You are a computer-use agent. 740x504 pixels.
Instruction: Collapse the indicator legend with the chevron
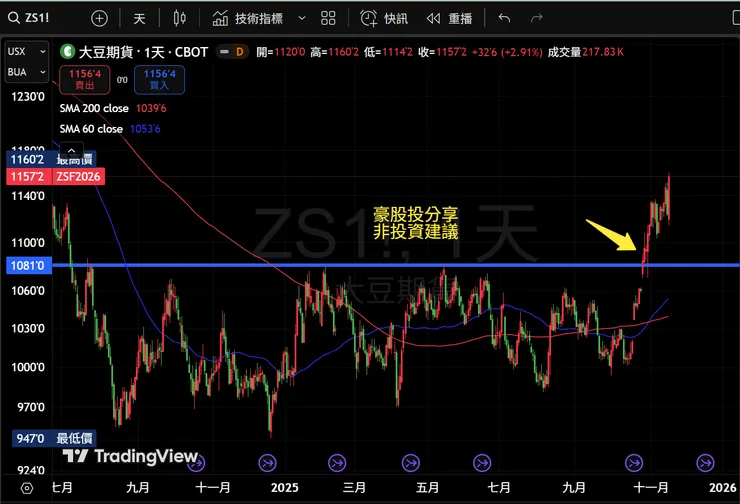point(71,150)
